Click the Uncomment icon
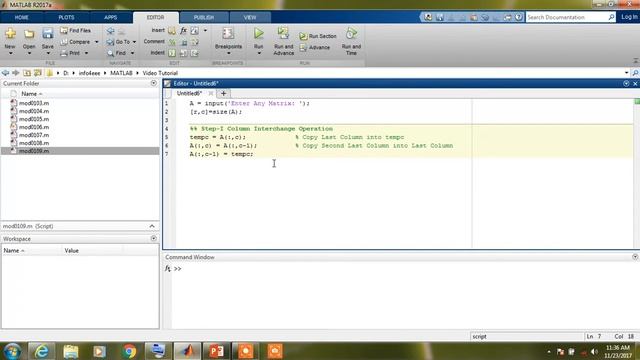Screen dimensions: 640x360 184,42
